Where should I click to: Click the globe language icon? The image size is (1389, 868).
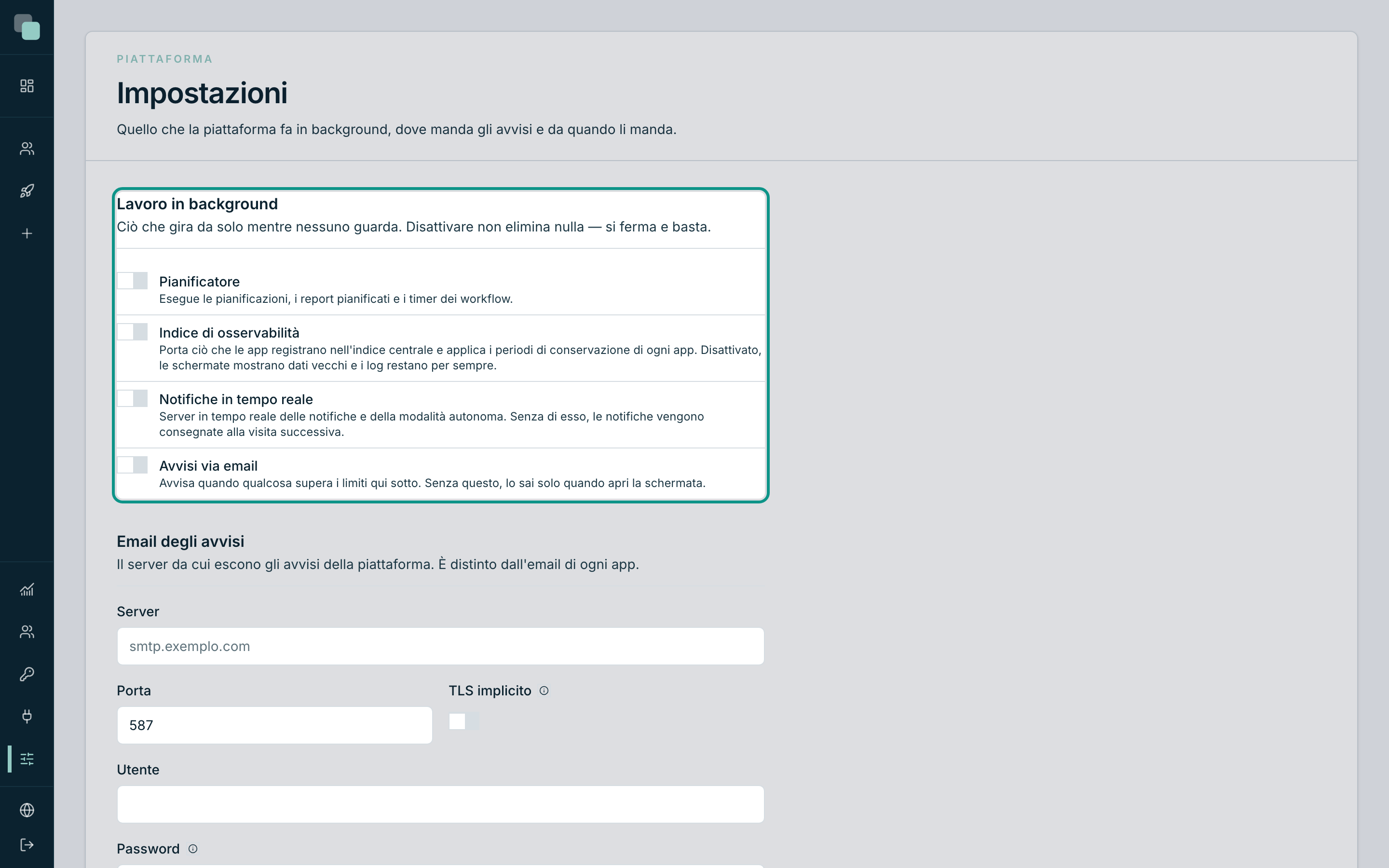[27, 810]
